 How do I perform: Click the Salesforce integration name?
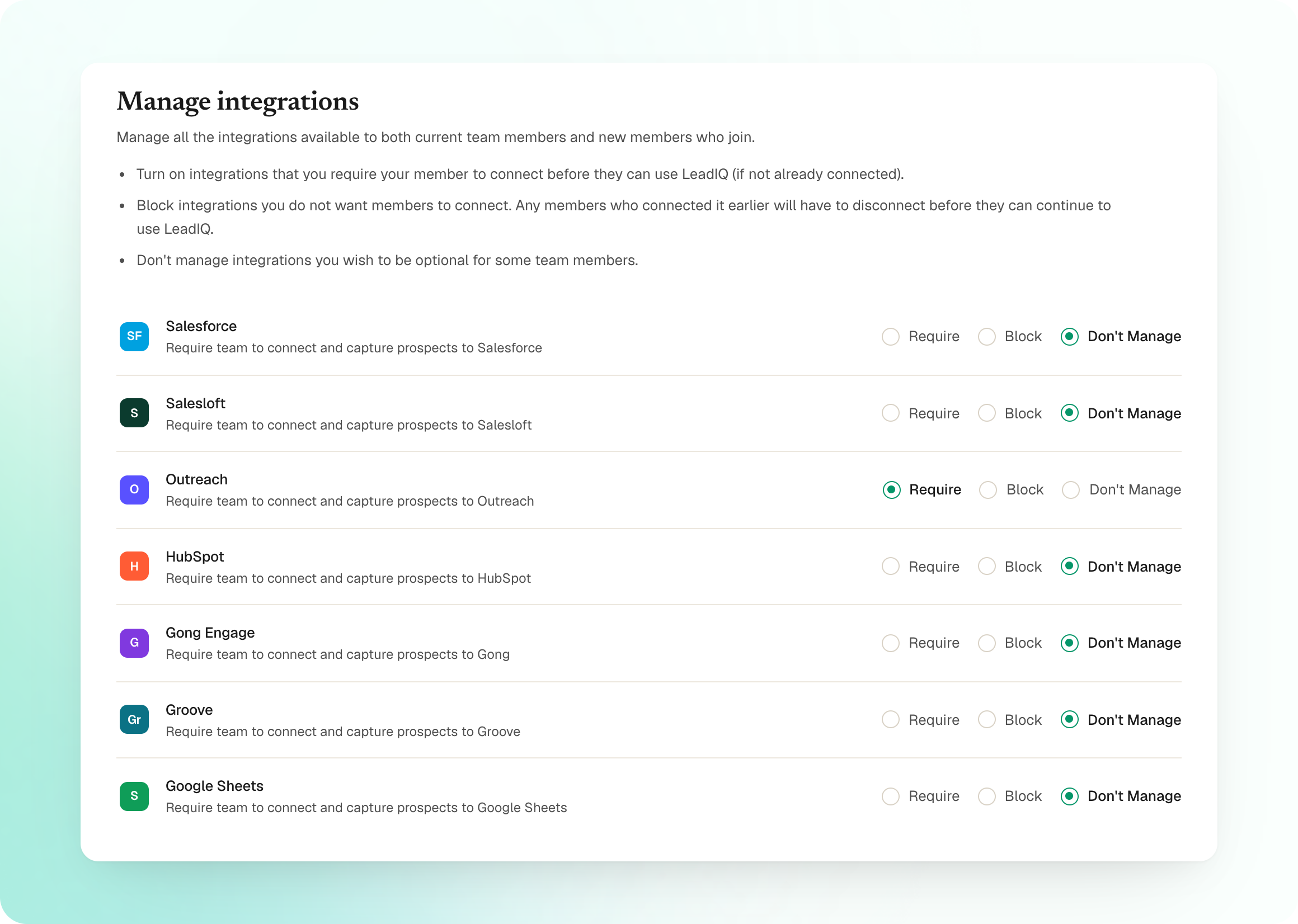click(201, 326)
